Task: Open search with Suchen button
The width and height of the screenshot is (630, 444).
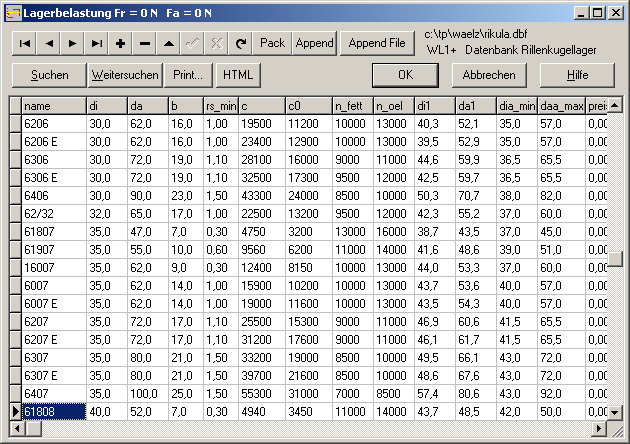Action: [x=49, y=75]
